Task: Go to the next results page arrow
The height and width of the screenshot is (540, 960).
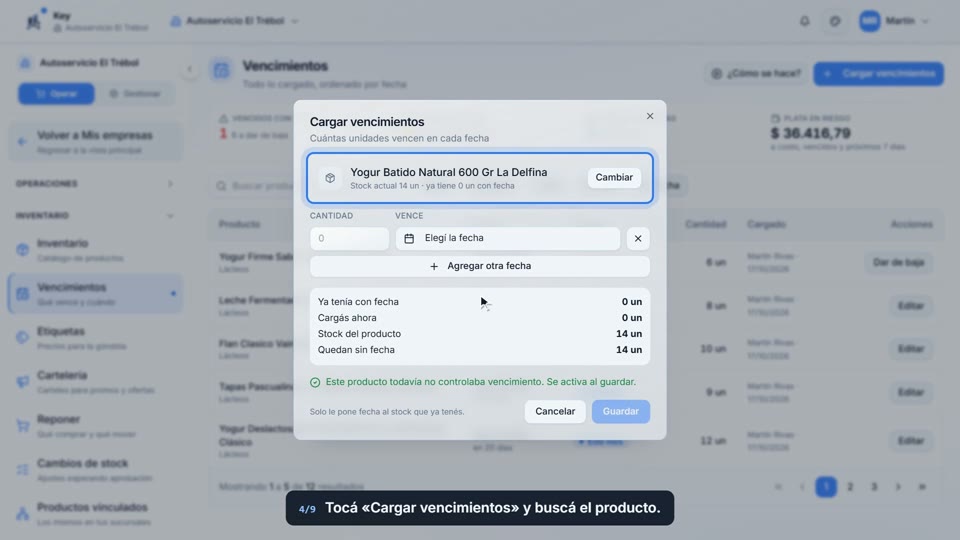Action: point(898,487)
